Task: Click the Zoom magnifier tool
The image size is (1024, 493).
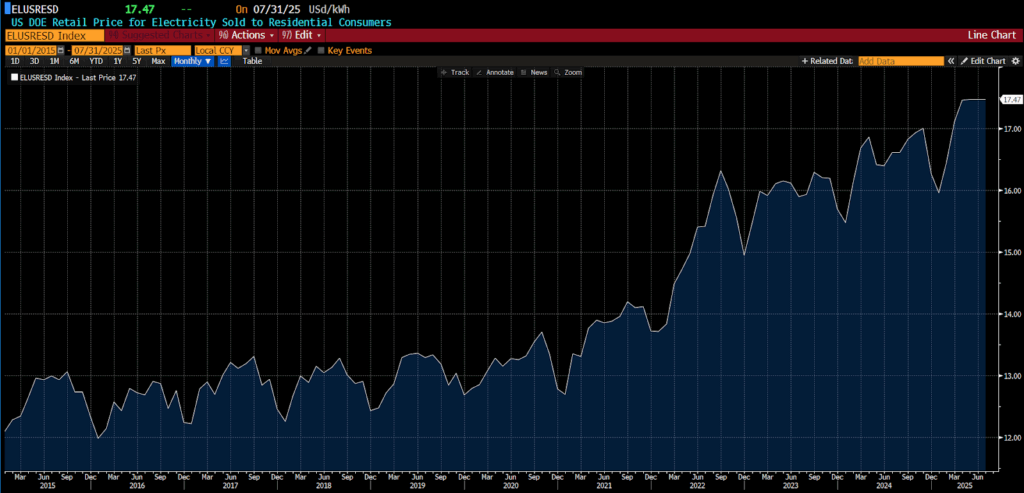Action: coord(567,72)
